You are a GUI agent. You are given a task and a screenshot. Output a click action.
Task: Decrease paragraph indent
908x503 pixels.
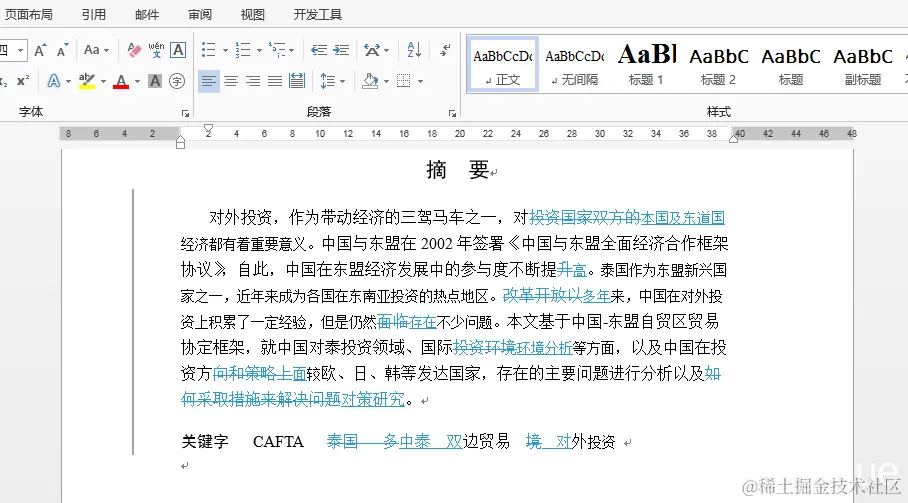coord(318,50)
